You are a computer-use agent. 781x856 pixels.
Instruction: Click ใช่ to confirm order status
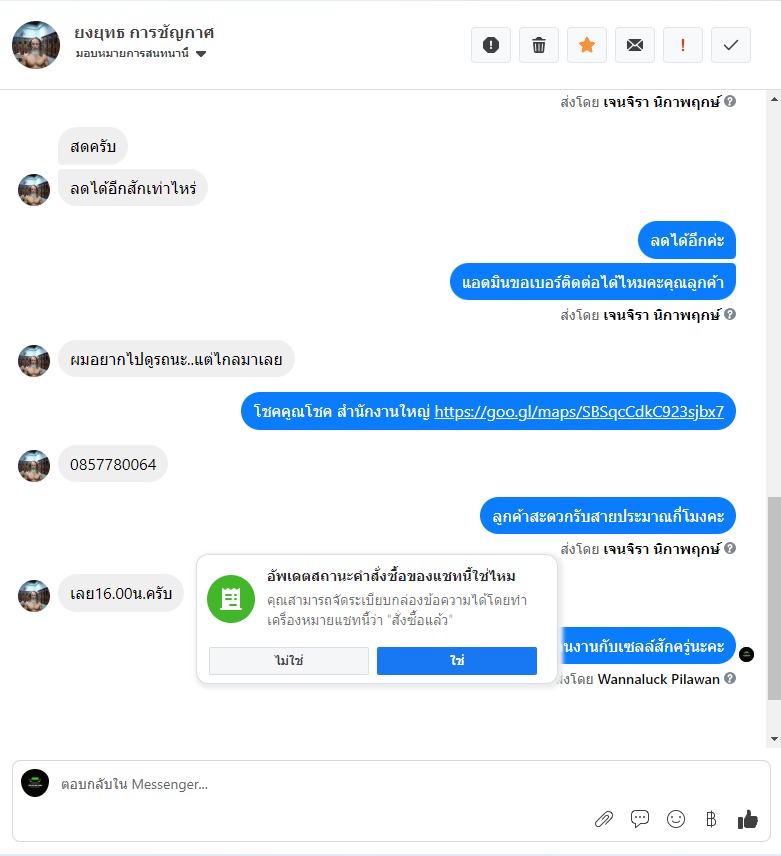pyautogui.click(x=457, y=661)
